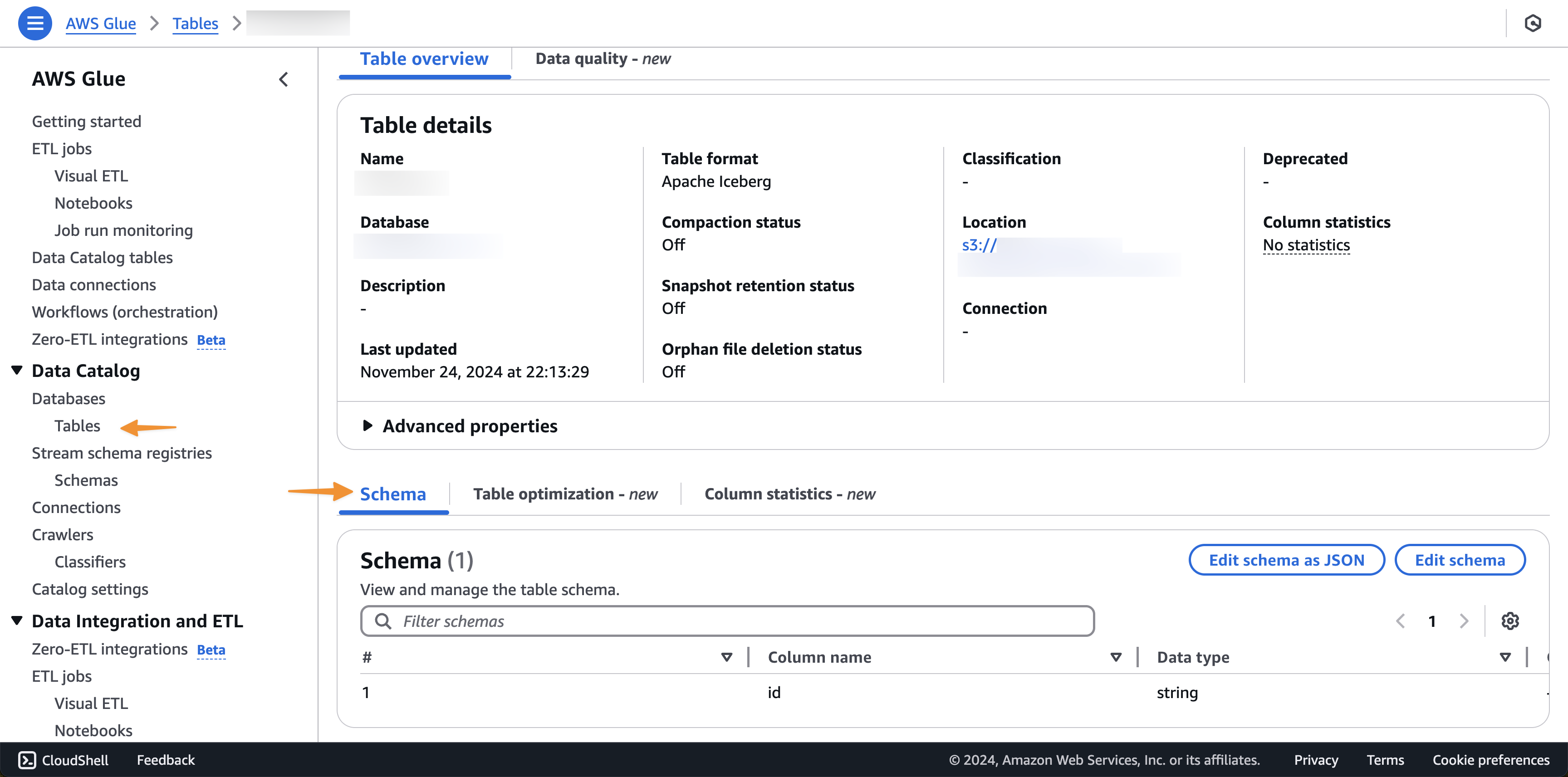1568x777 pixels.
Task: Collapse the Data Catalog nav section
Action: click(17, 370)
